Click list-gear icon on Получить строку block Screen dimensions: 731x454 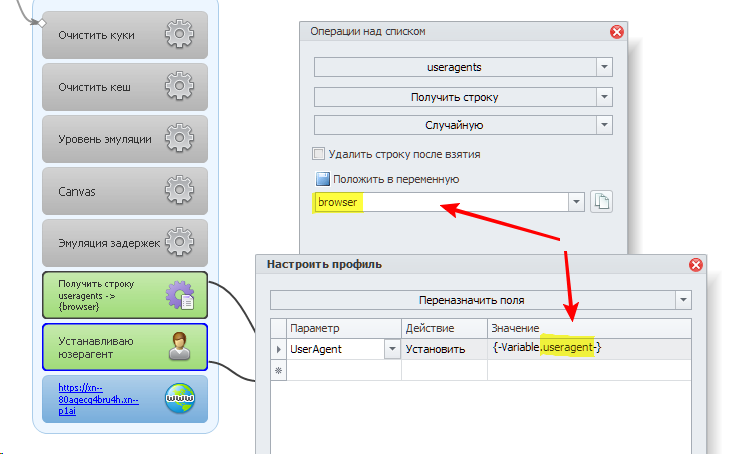[180, 295]
